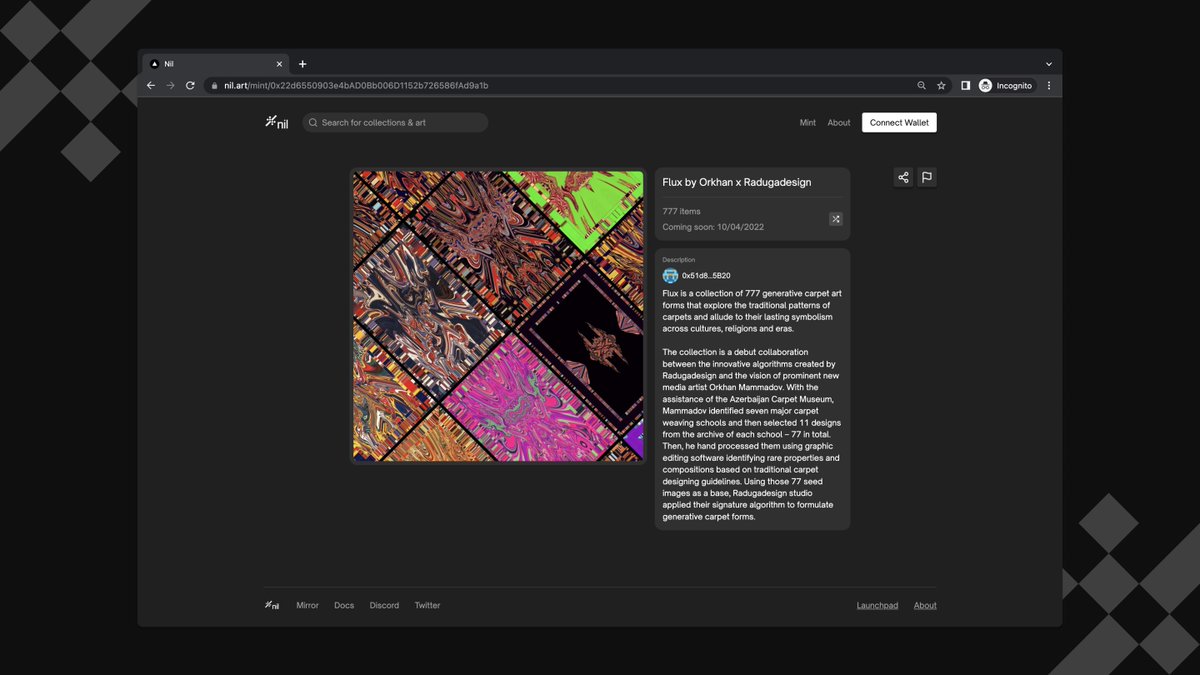Click the shuffle icon in collection card
This screenshot has height=675, width=1200.
pyautogui.click(x=836, y=219)
